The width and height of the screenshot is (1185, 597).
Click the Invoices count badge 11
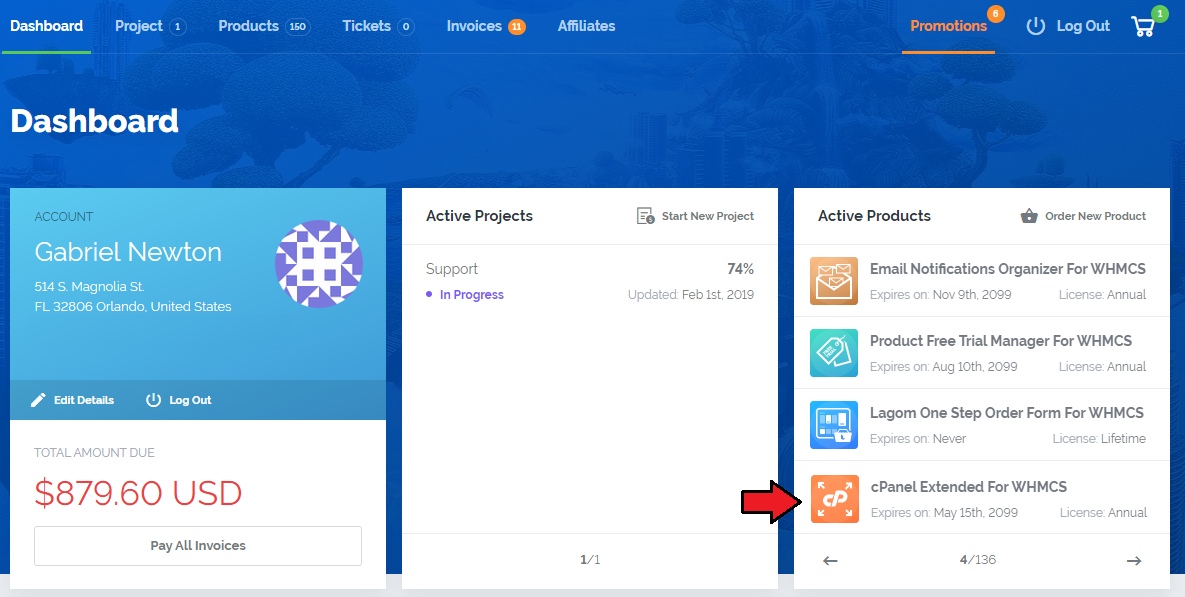pos(517,27)
